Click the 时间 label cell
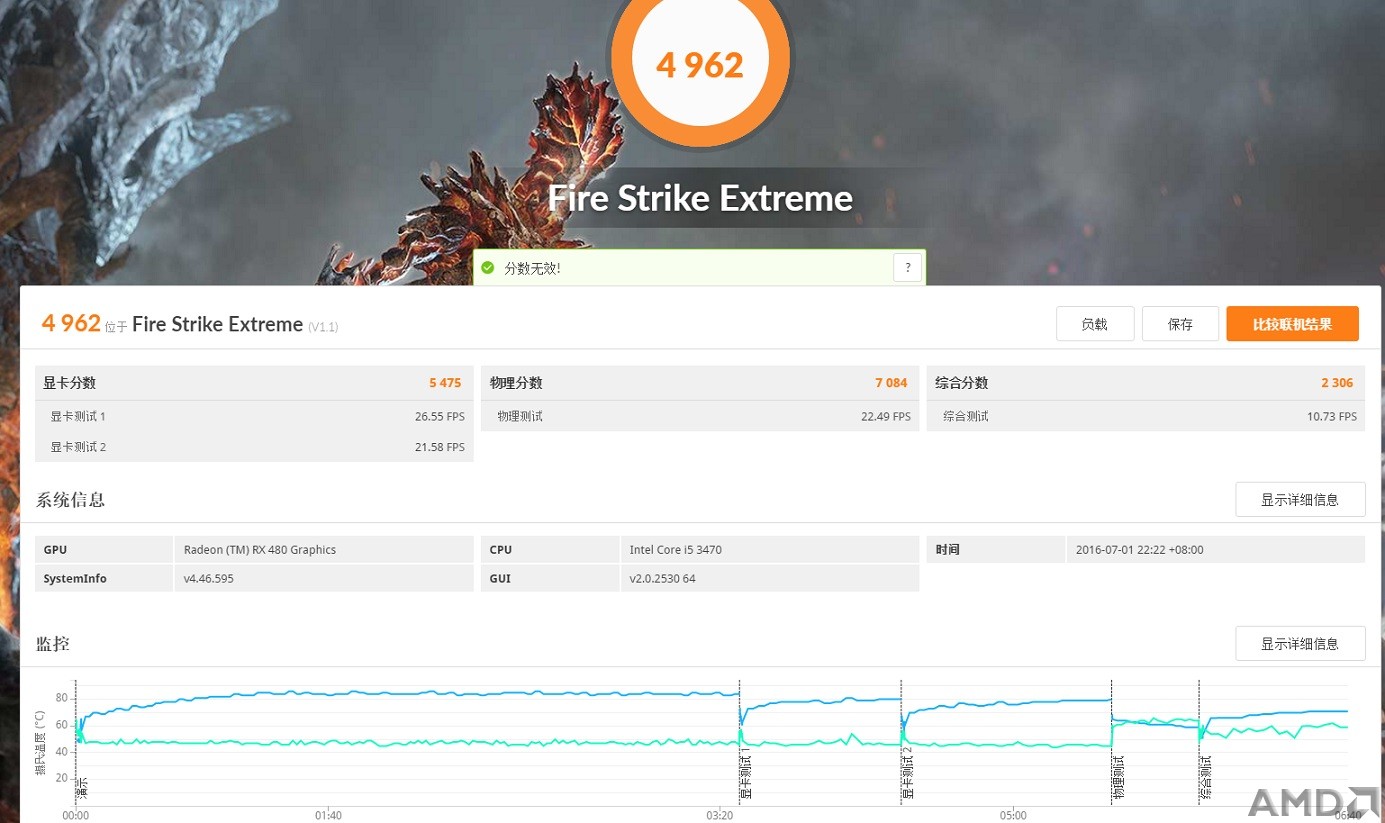1385x823 pixels. point(996,550)
